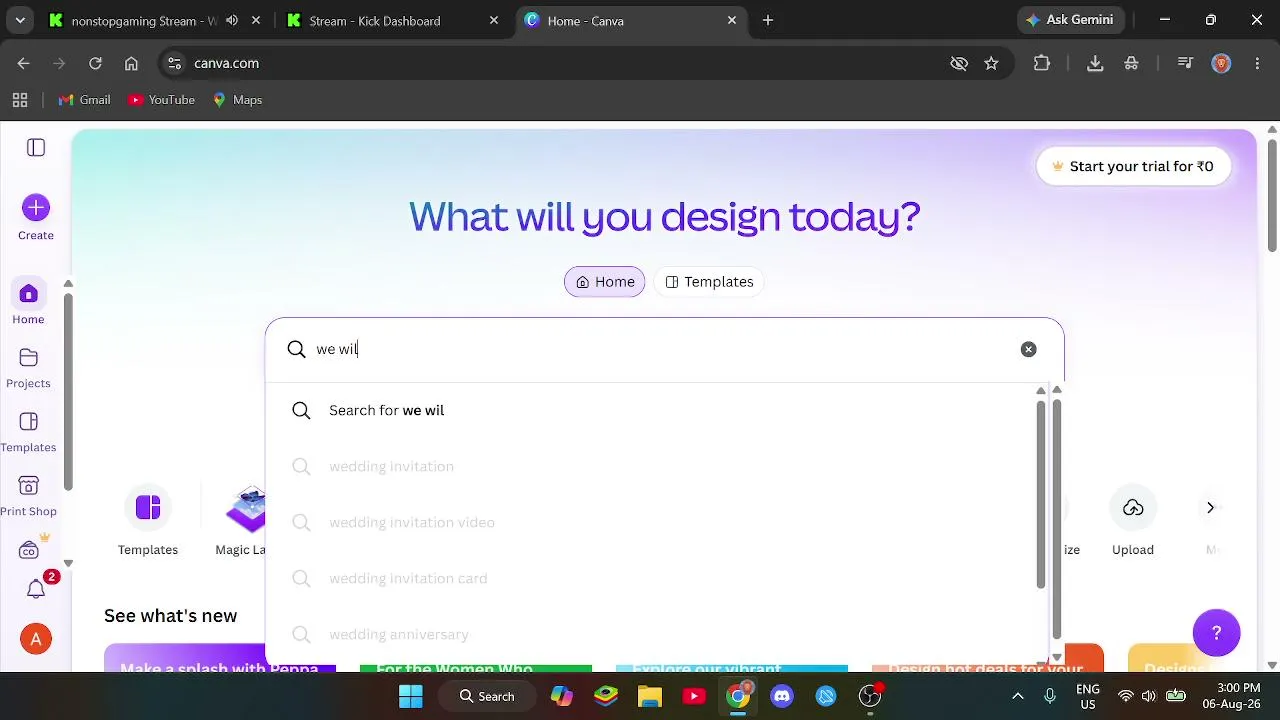Click the page scrollbar down arrow
1280x720 pixels.
click(1272, 665)
